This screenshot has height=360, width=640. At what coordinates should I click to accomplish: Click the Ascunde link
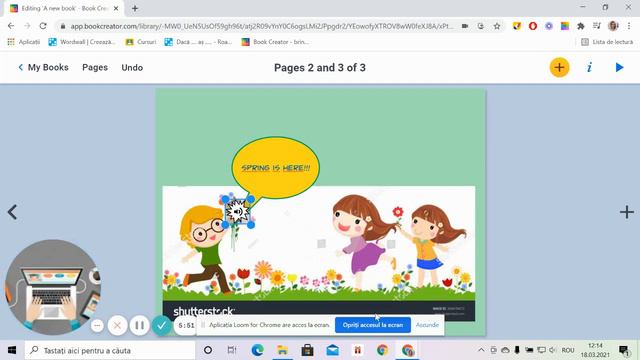point(427,325)
